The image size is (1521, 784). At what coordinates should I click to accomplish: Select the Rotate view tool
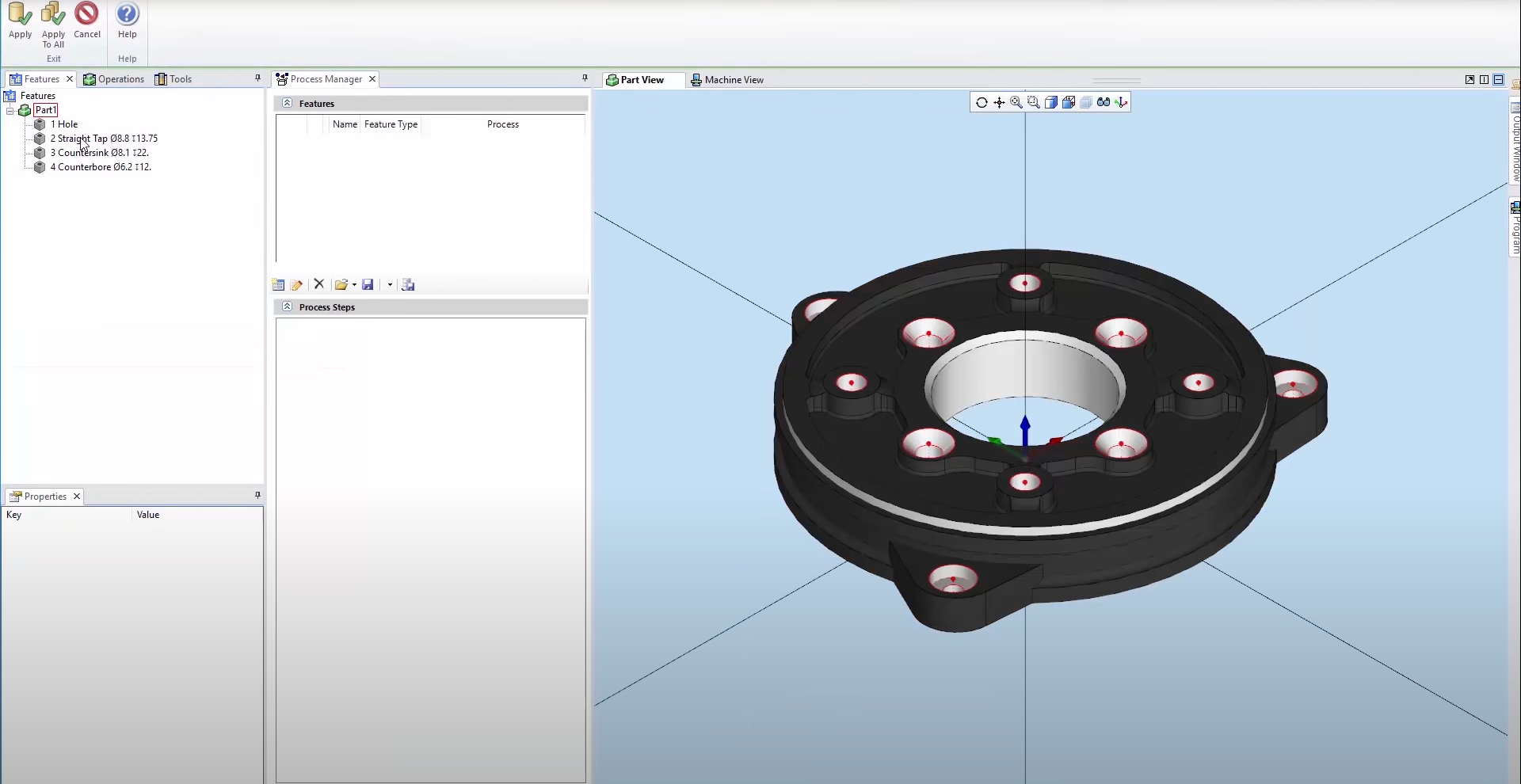[982, 102]
